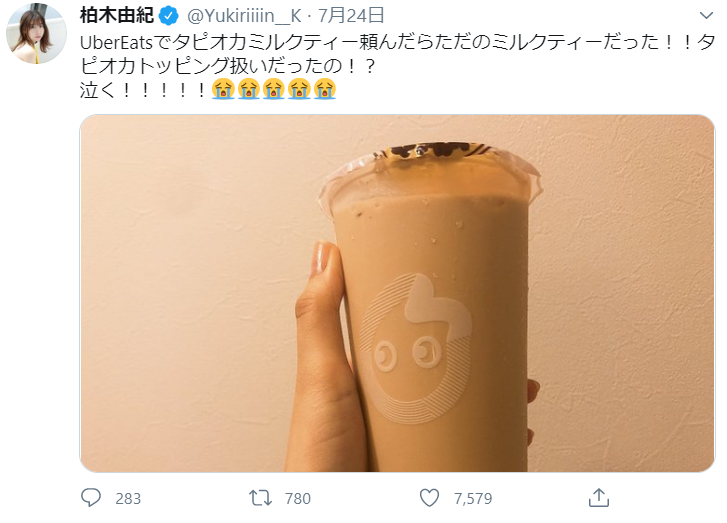Open the profile avatar picture
Viewport: 727px width, 523px height.
click(x=36, y=33)
